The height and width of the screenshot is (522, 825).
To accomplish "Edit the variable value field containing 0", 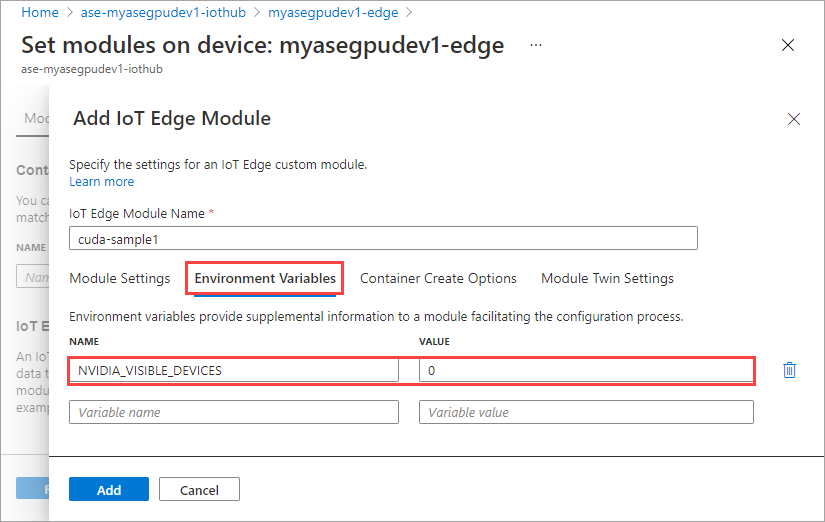I will [x=586, y=370].
